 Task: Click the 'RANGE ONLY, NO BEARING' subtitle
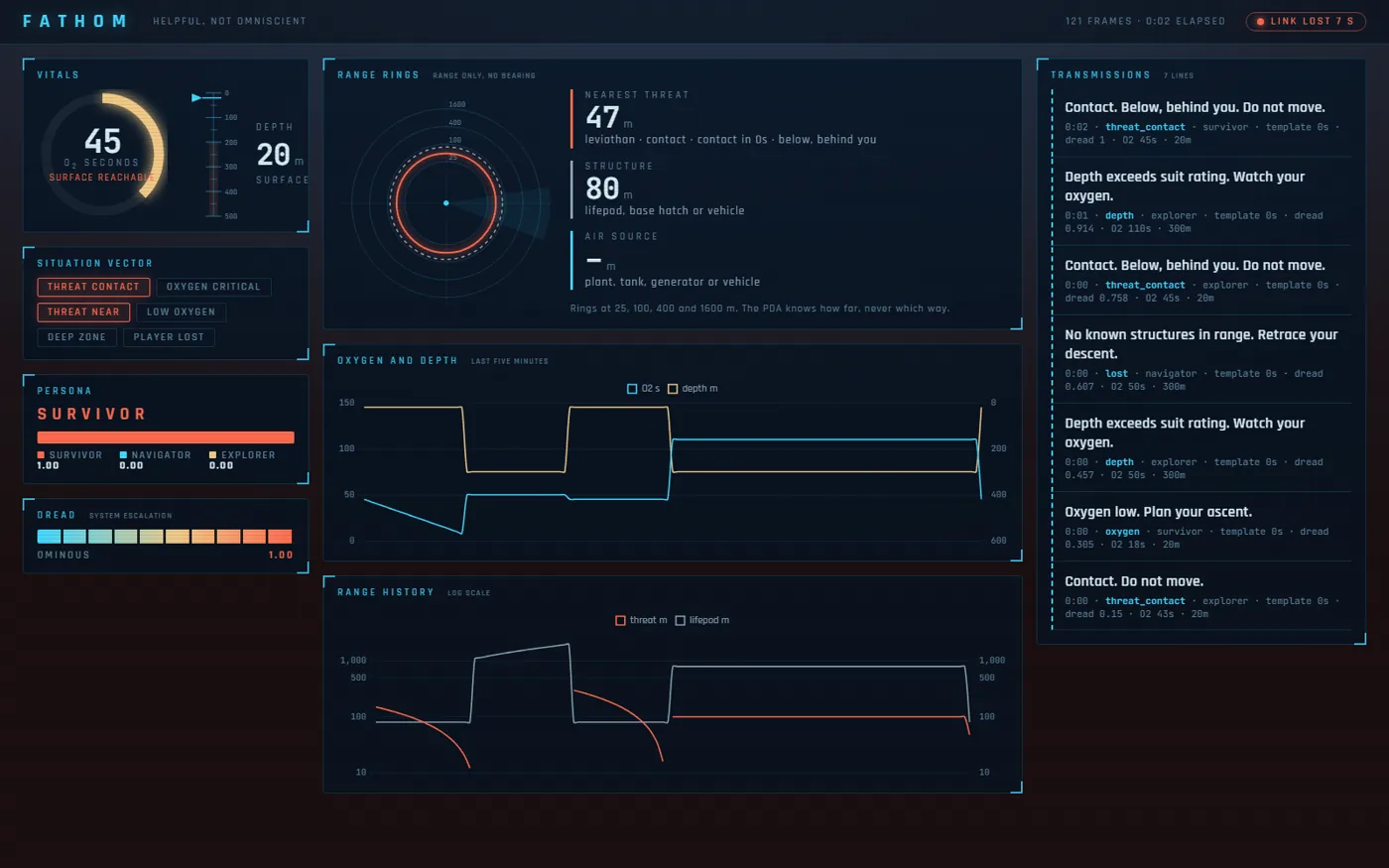[x=483, y=75]
